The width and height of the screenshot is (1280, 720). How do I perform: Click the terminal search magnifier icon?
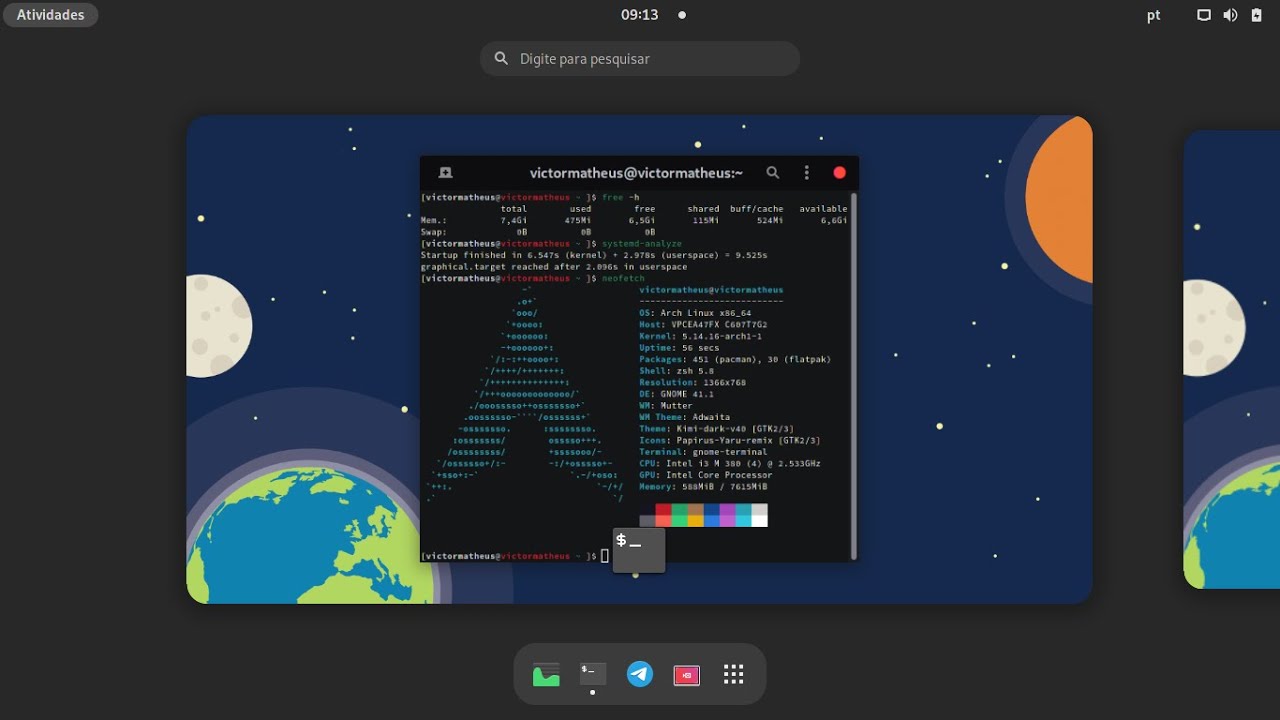[x=773, y=173]
